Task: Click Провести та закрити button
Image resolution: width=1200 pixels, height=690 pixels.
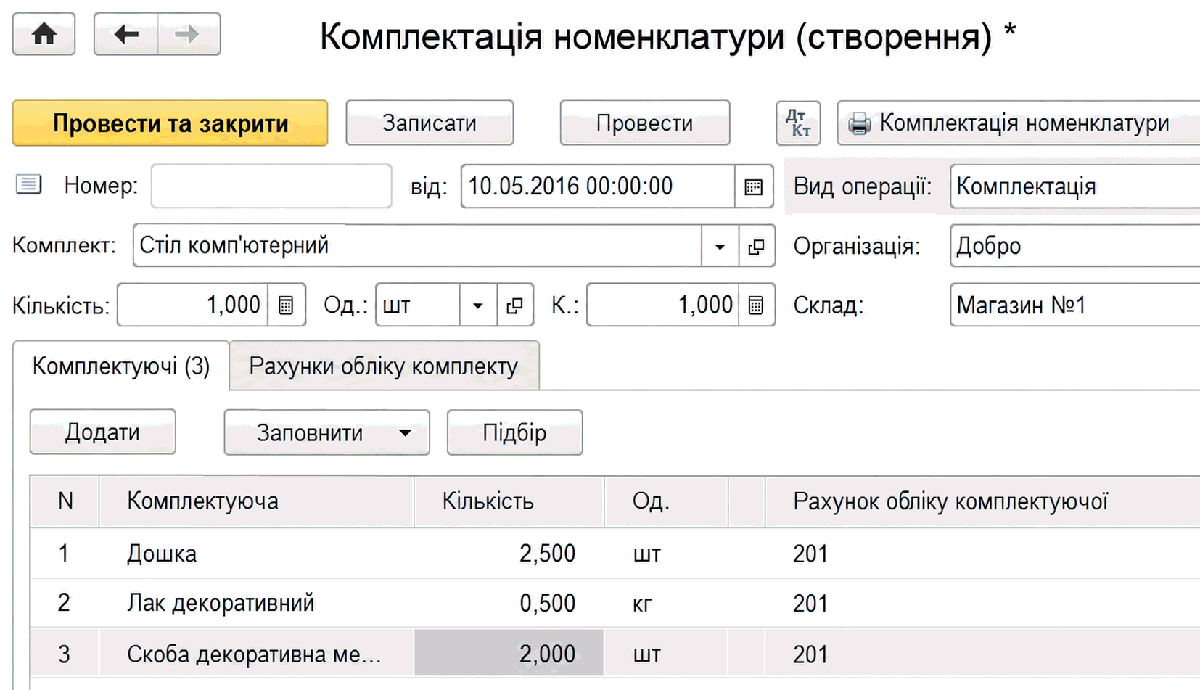Action: click(x=170, y=123)
